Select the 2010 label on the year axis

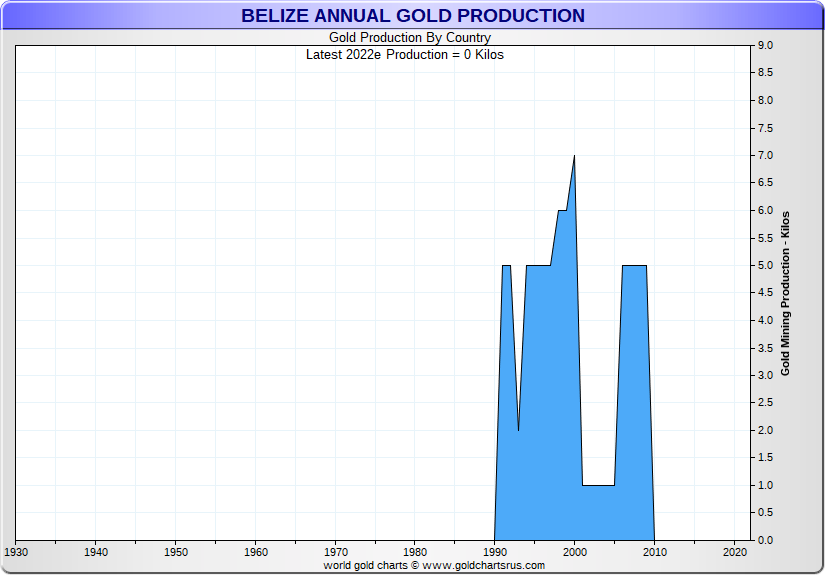pyautogui.click(x=655, y=552)
